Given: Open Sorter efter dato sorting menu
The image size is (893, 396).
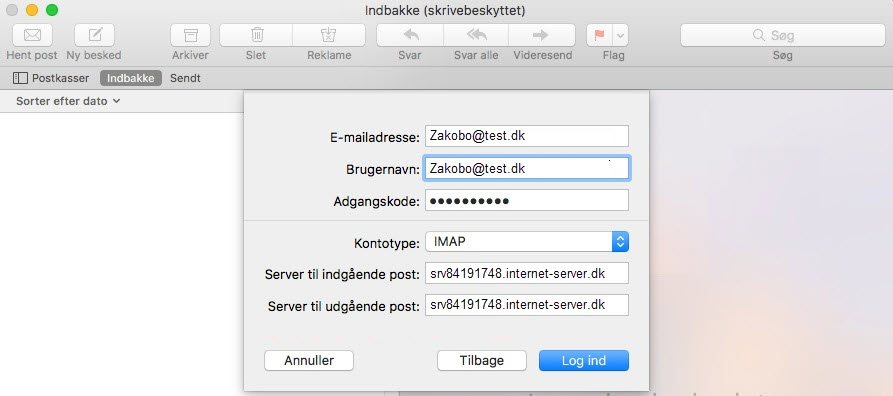Looking at the screenshot, I should pyautogui.click(x=68, y=101).
